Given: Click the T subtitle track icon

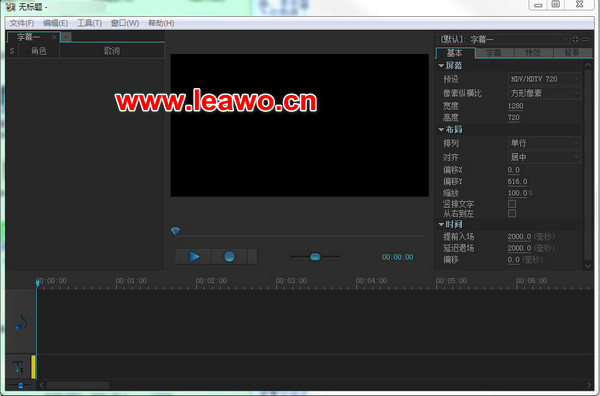Looking at the screenshot, I should (18, 367).
